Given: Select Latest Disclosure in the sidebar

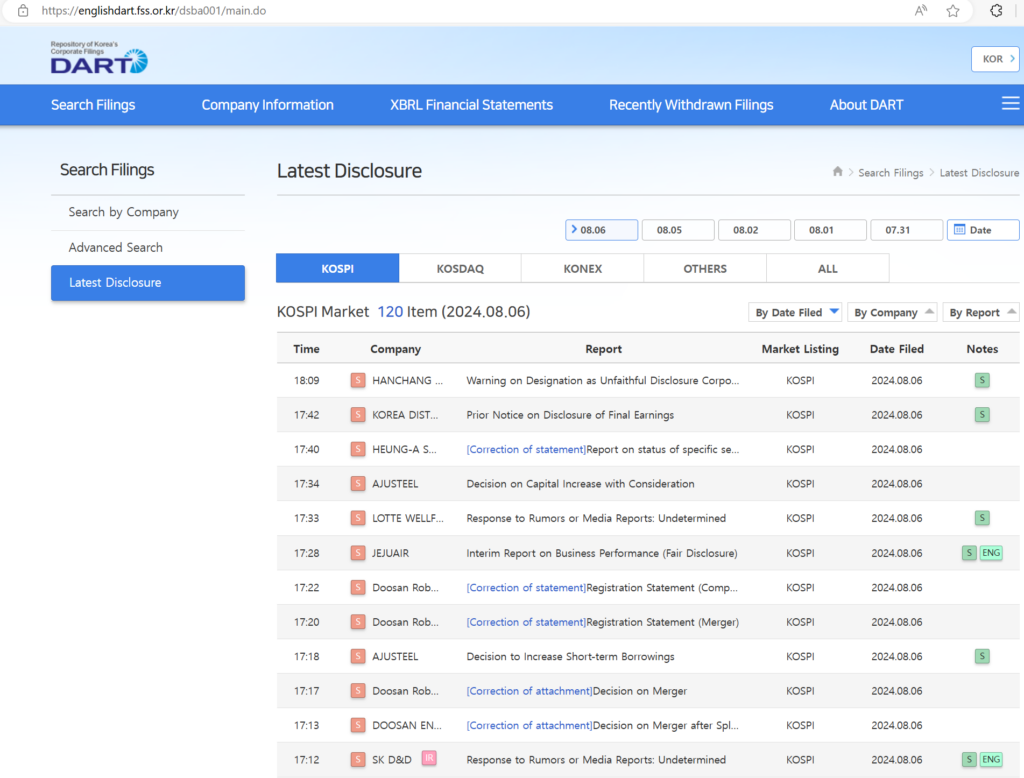Looking at the screenshot, I should coord(148,283).
